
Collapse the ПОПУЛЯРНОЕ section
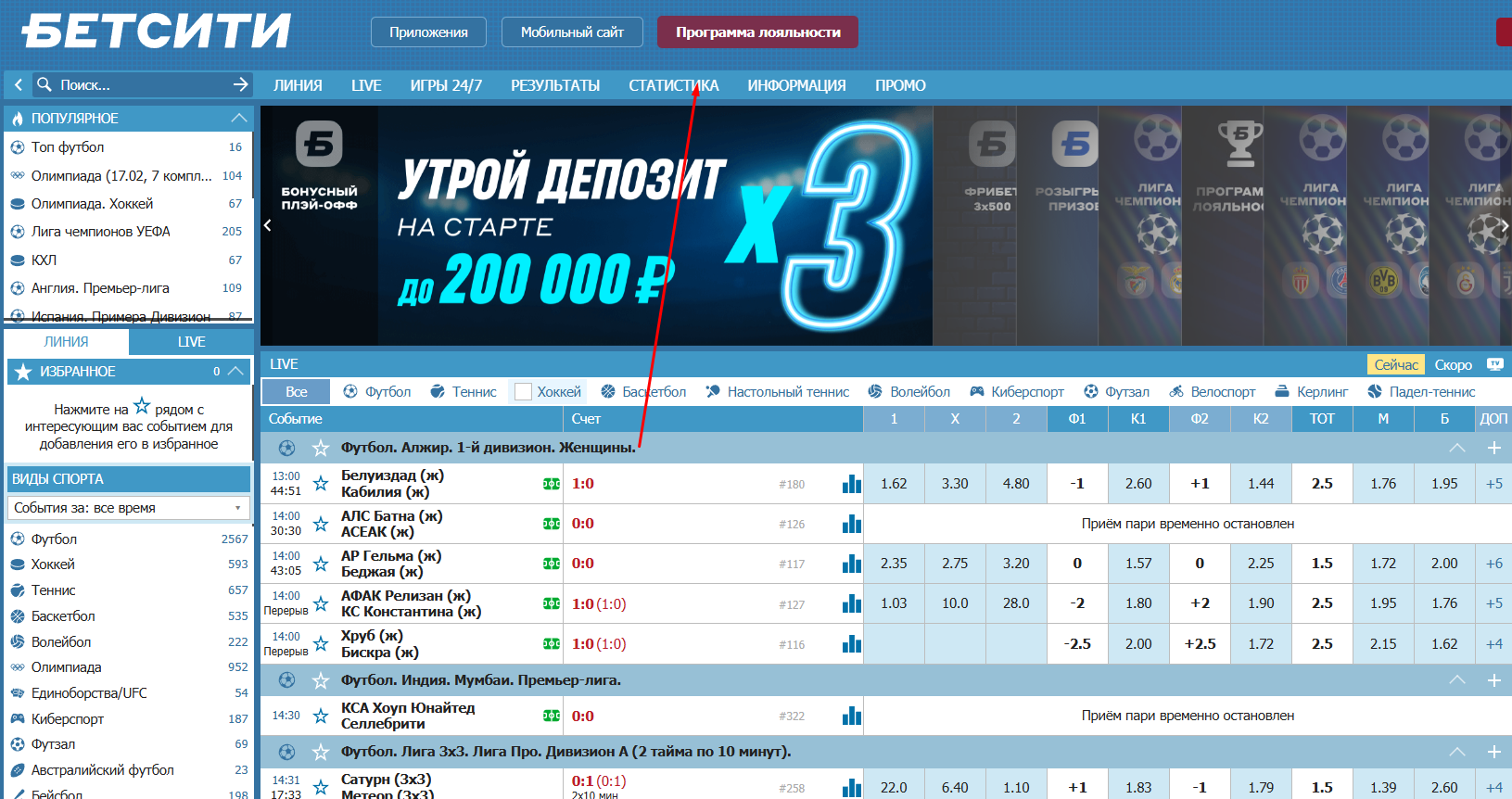click(x=238, y=119)
